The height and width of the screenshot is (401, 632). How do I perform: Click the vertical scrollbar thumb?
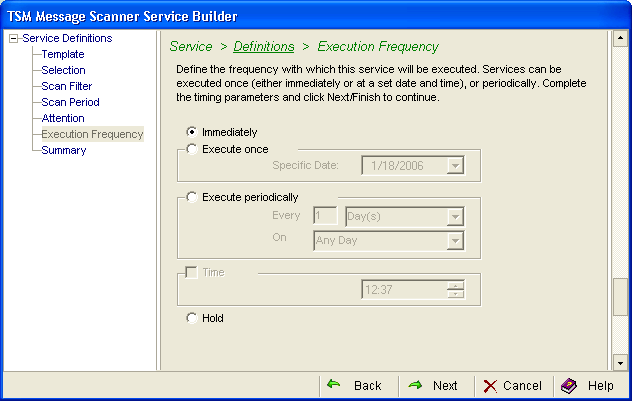[x=620, y=297]
